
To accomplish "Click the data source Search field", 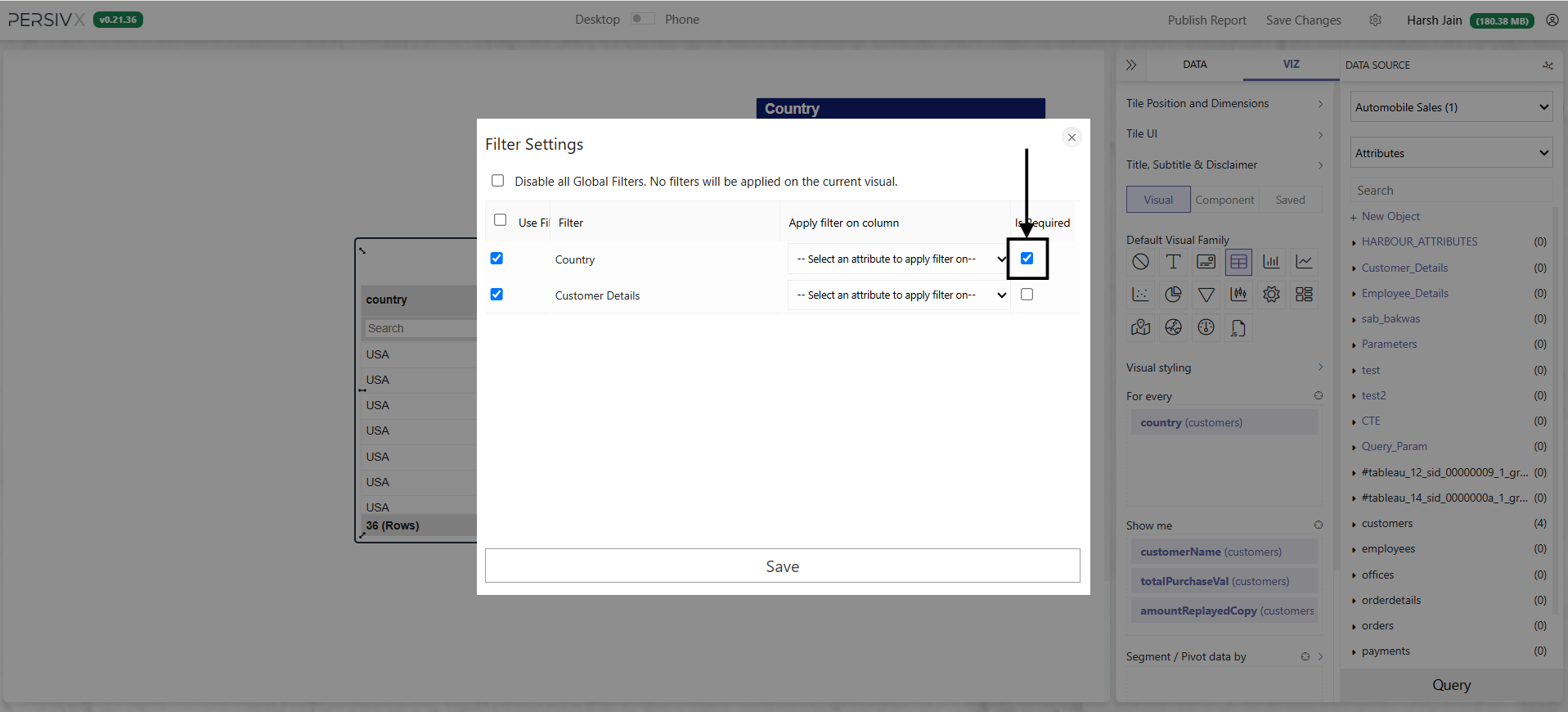I will pyautogui.click(x=1451, y=190).
